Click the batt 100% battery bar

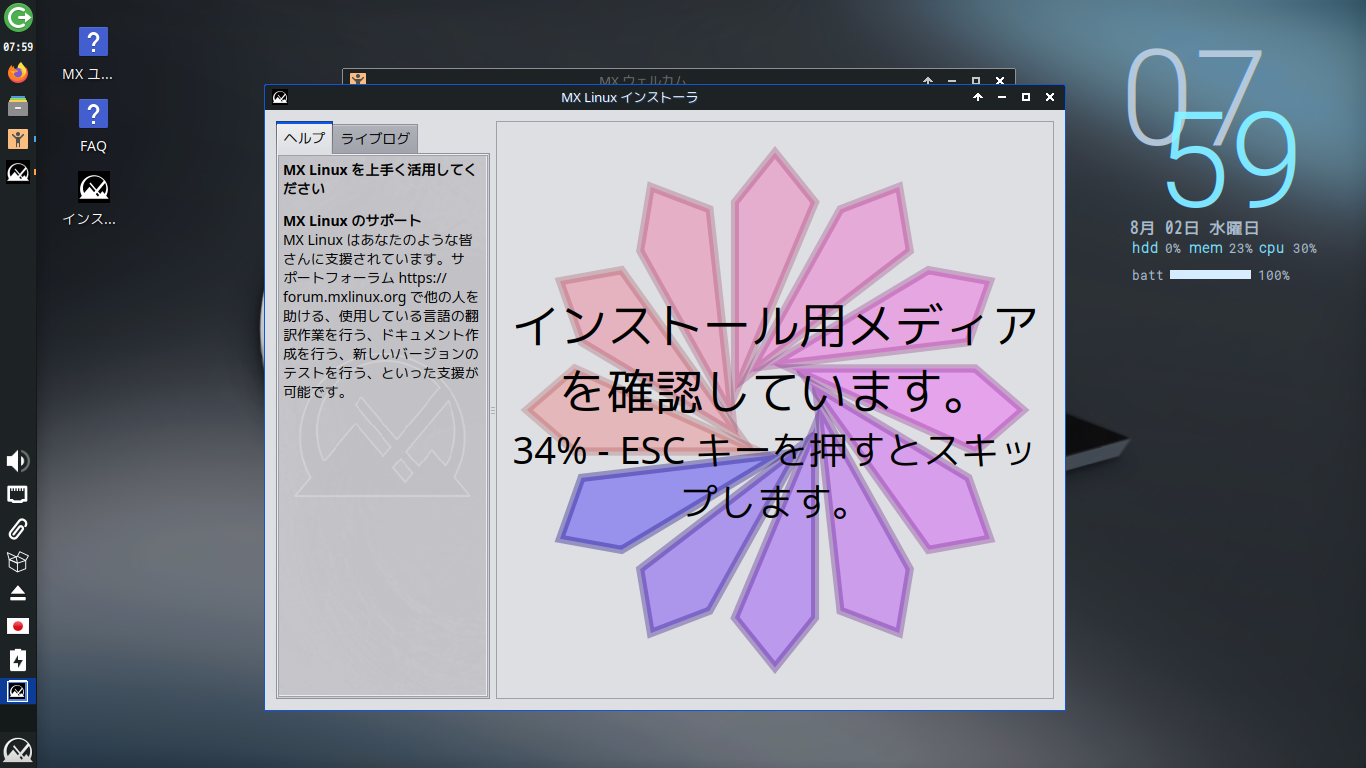[x=1210, y=274]
